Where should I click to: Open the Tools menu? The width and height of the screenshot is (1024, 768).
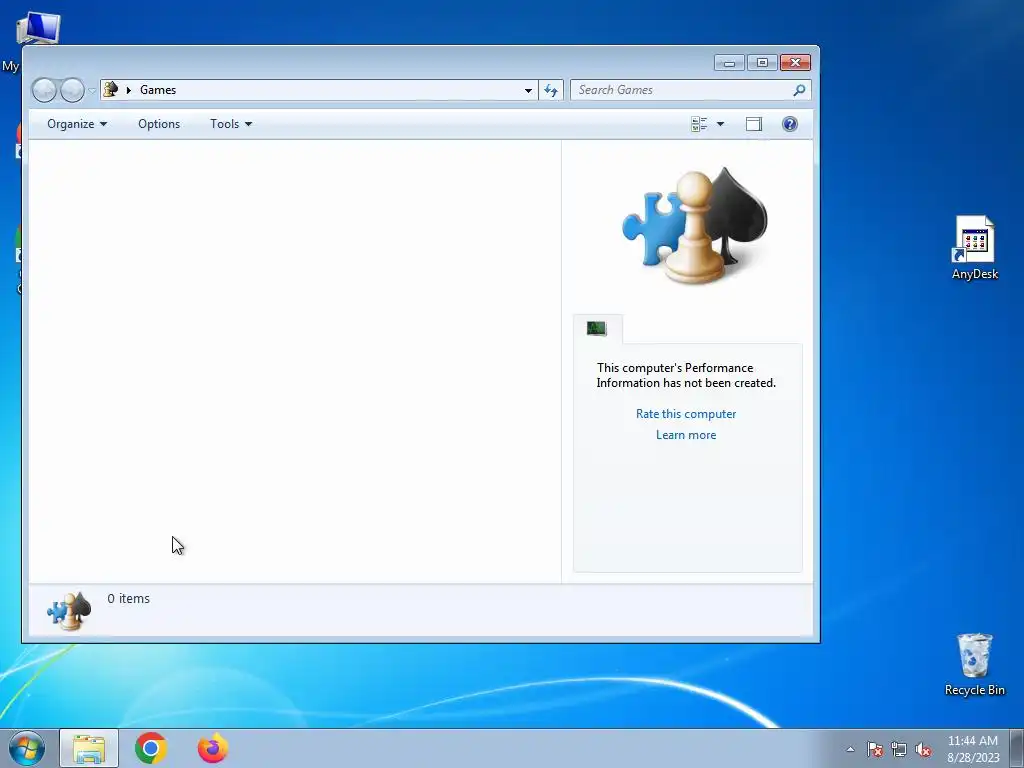pos(231,124)
